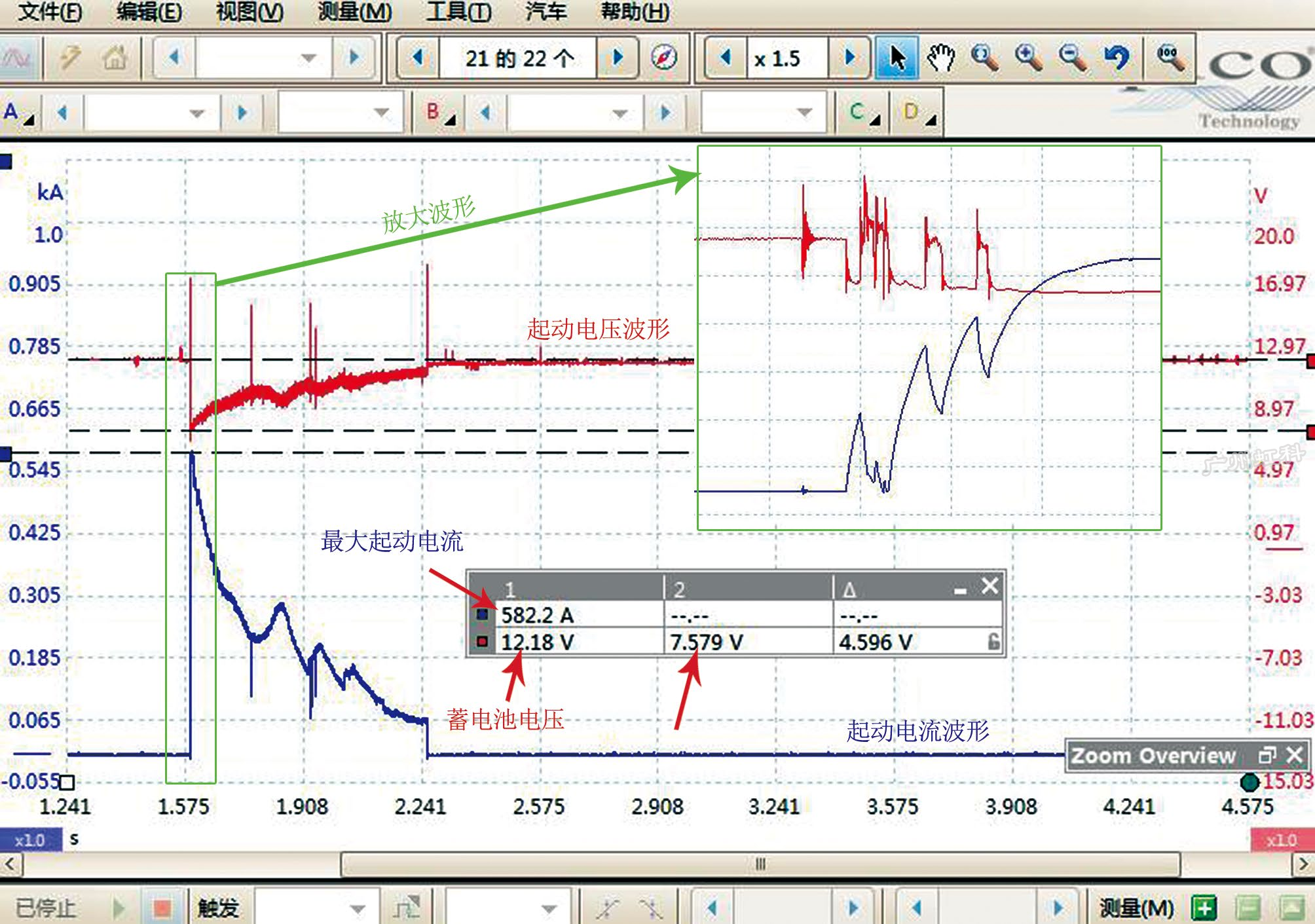Select the arrow pointer selection tool
1315x924 pixels.
coord(896,58)
